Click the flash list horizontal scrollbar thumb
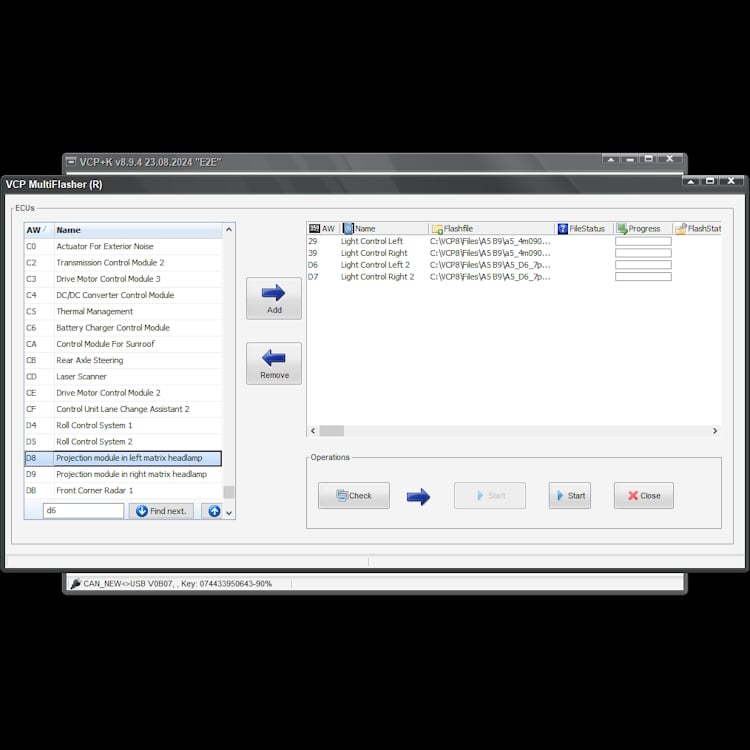This screenshot has height=750, width=750. coord(331,430)
